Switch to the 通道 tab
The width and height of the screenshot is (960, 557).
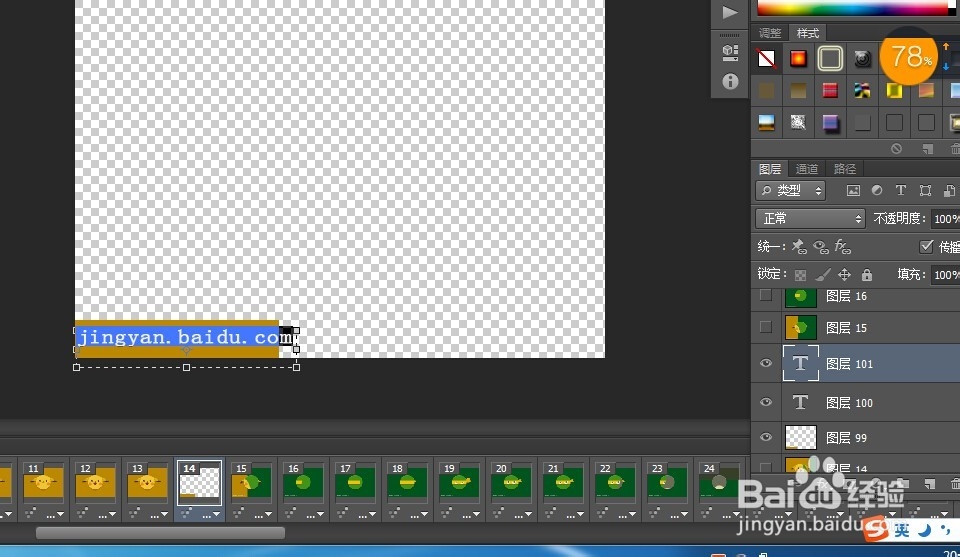pyautogui.click(x=807, y=169)
